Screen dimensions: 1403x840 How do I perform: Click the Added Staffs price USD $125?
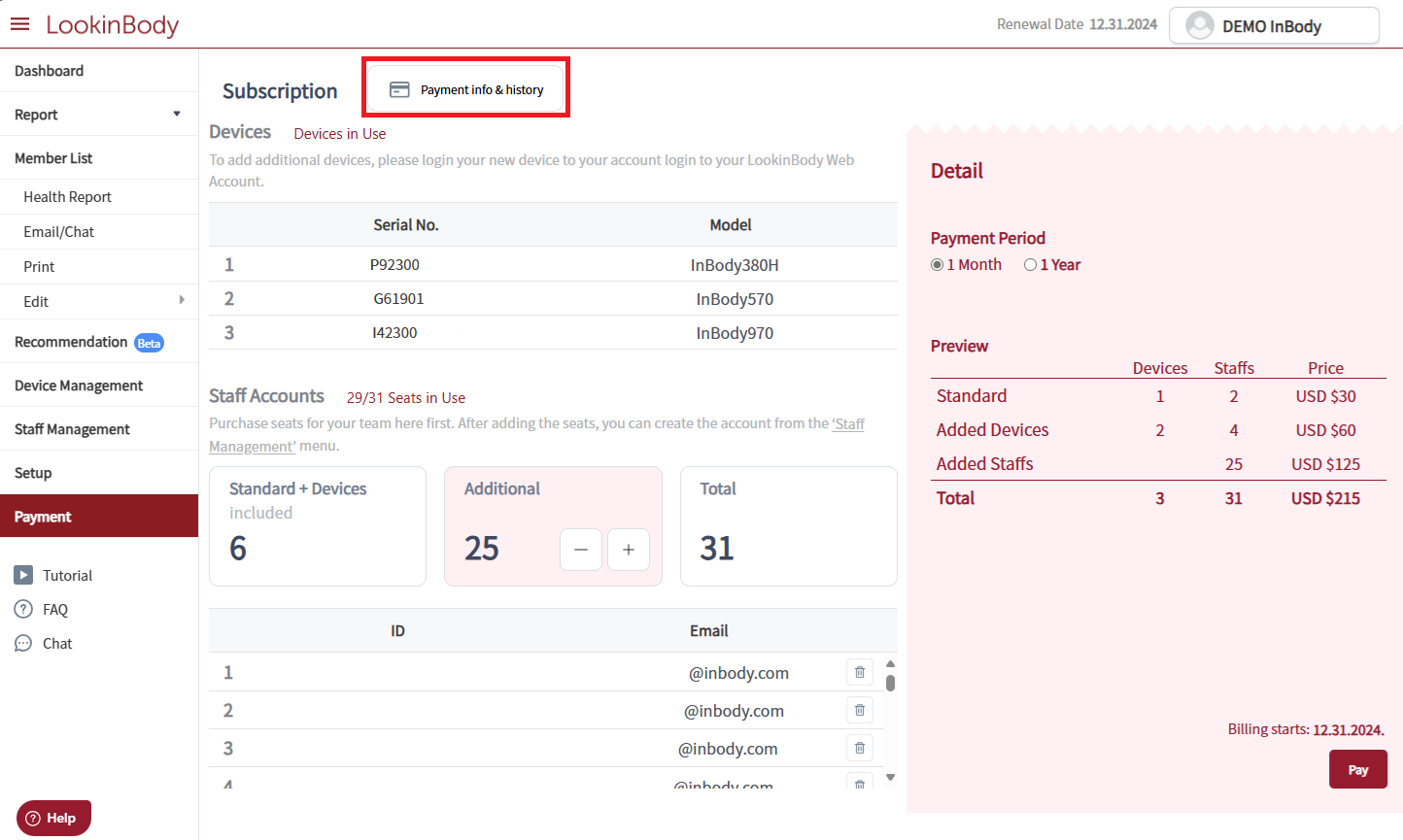pos(1325,464)
